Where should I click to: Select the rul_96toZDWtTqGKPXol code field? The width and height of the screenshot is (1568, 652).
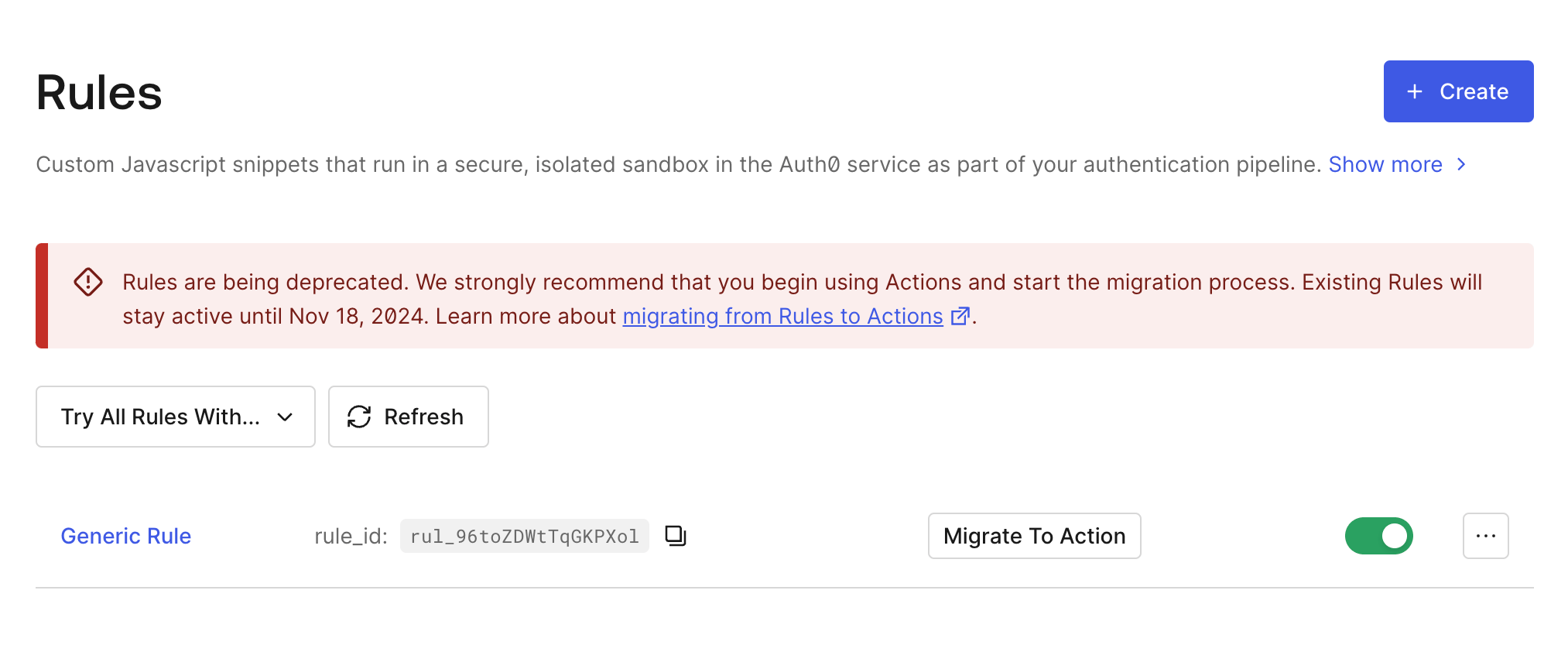525,536
